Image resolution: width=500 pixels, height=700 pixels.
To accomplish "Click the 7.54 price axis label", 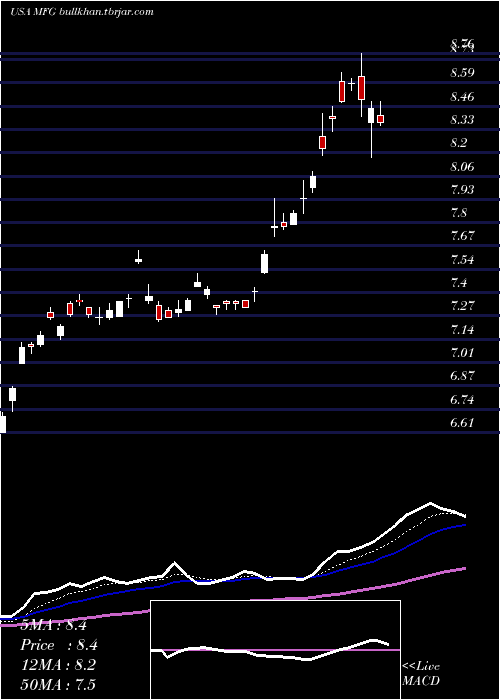I will (462, 260).
